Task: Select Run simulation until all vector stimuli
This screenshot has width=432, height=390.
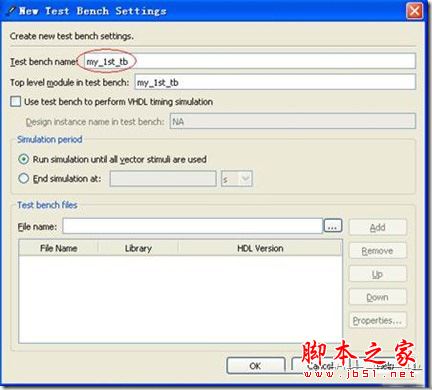Action: click(24, 159)
